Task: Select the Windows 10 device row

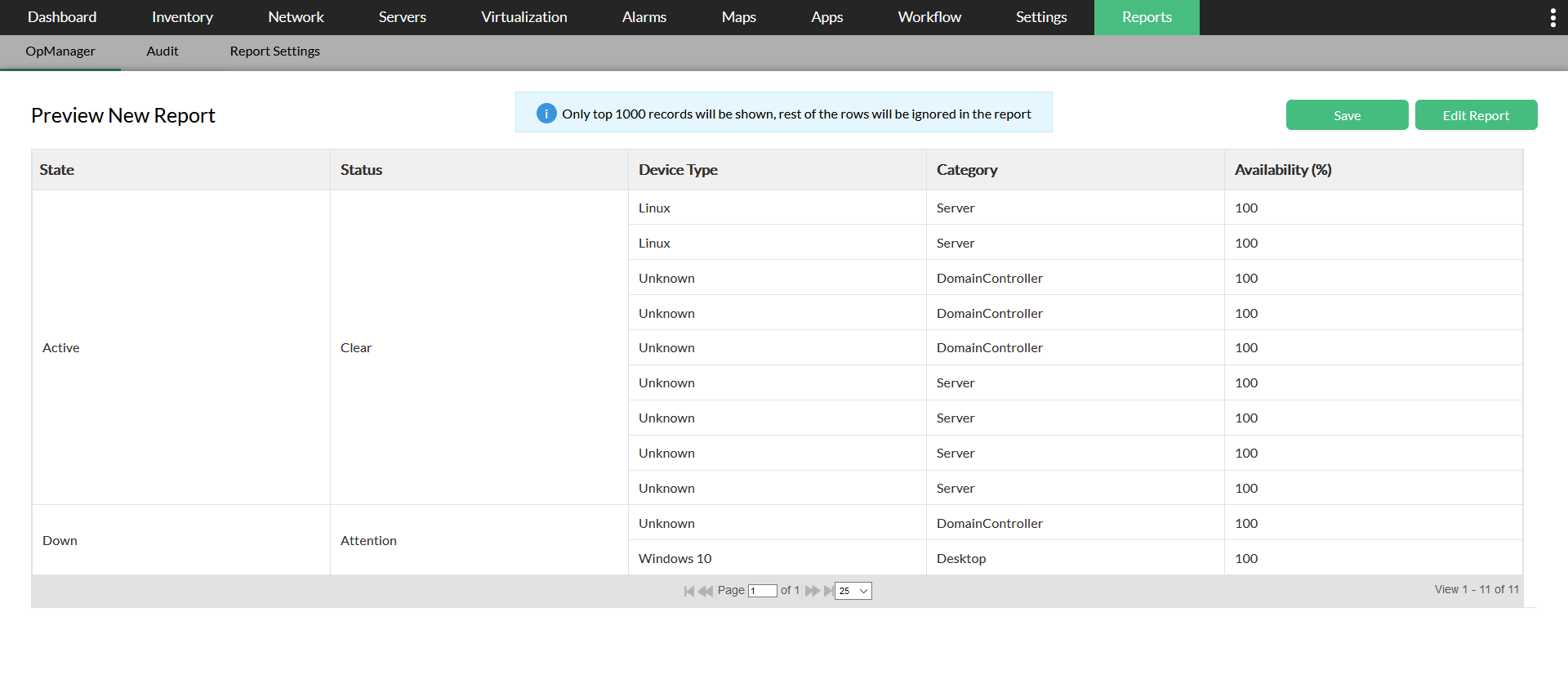Action: point(675,559)
